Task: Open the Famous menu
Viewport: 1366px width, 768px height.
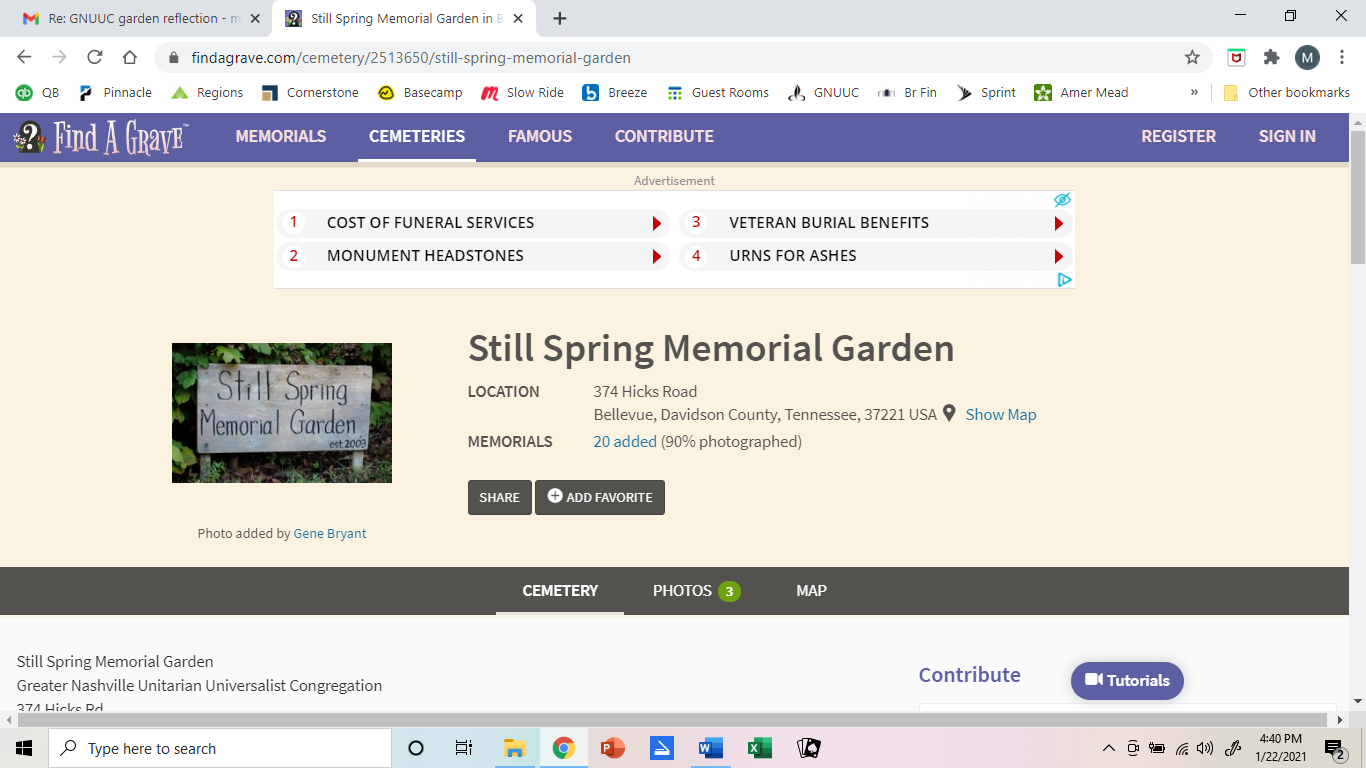Action: click(540, 136)
